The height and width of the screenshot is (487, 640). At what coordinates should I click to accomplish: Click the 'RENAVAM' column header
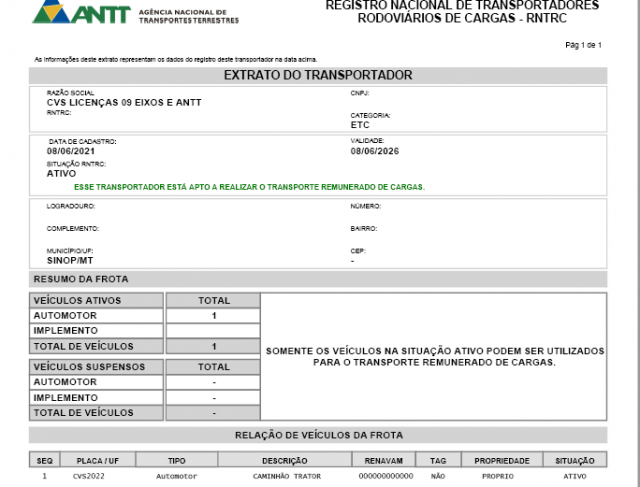384,461
